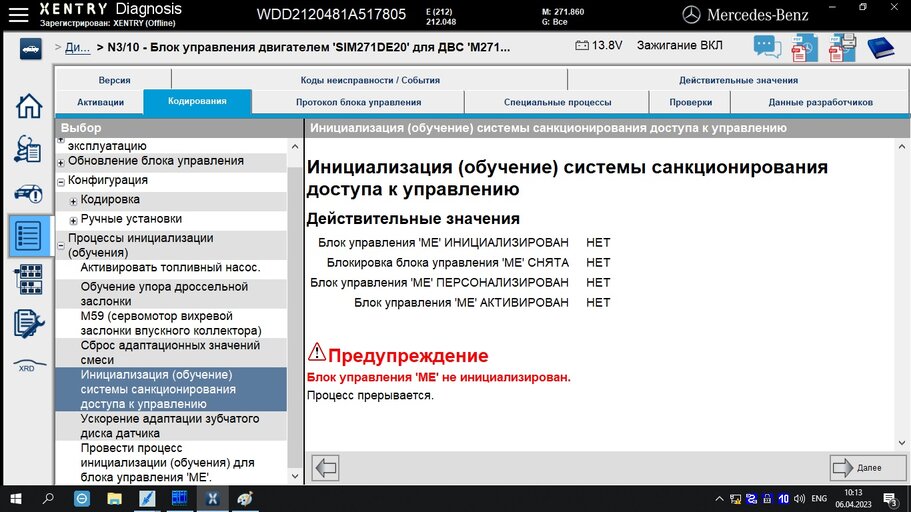Viewport: 911px width, 512px height.
Task: Select the highlighted list view sidebar icon
Action: (x=28, y=235)
